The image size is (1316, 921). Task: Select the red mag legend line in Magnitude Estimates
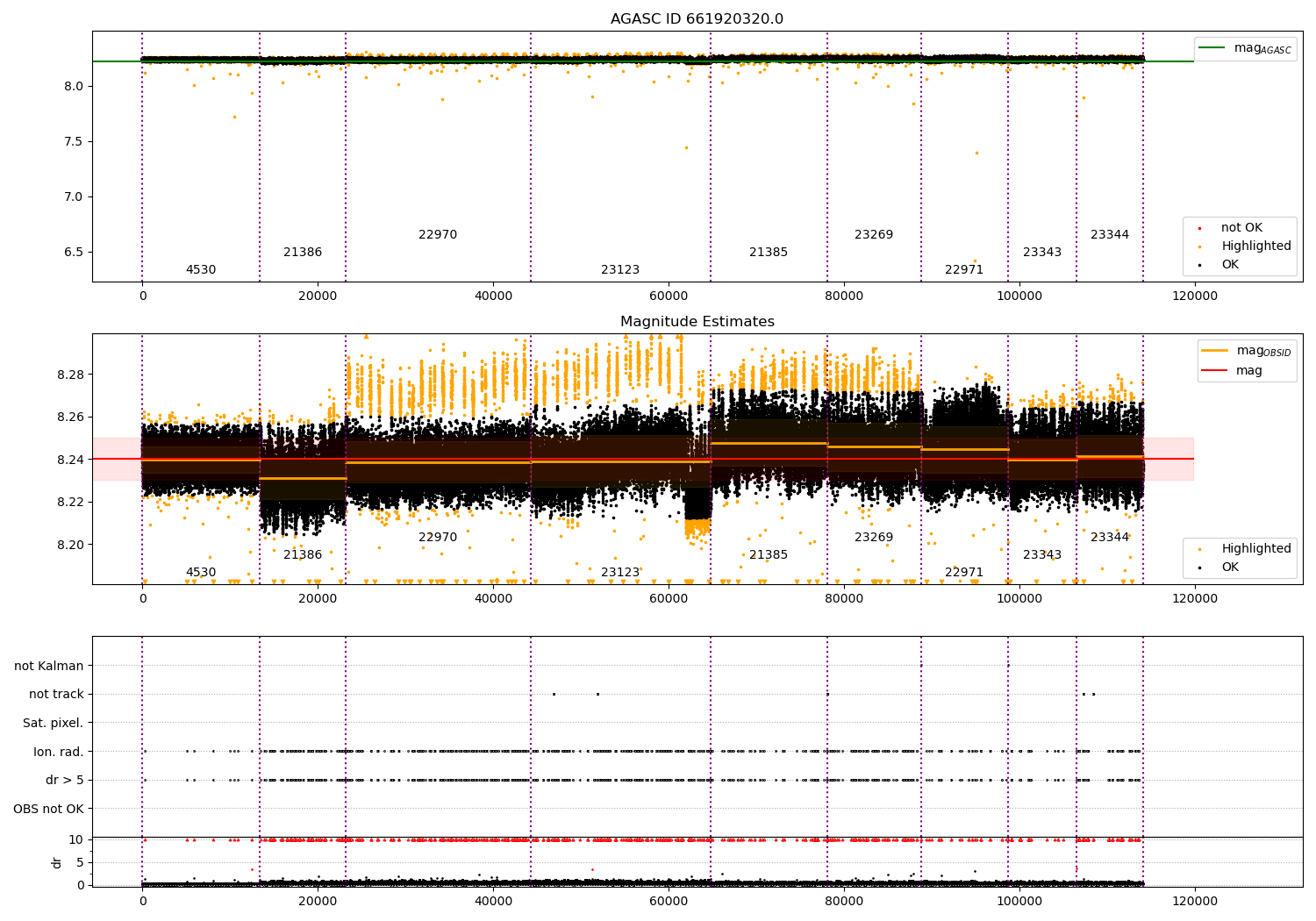click(1215, 371)
